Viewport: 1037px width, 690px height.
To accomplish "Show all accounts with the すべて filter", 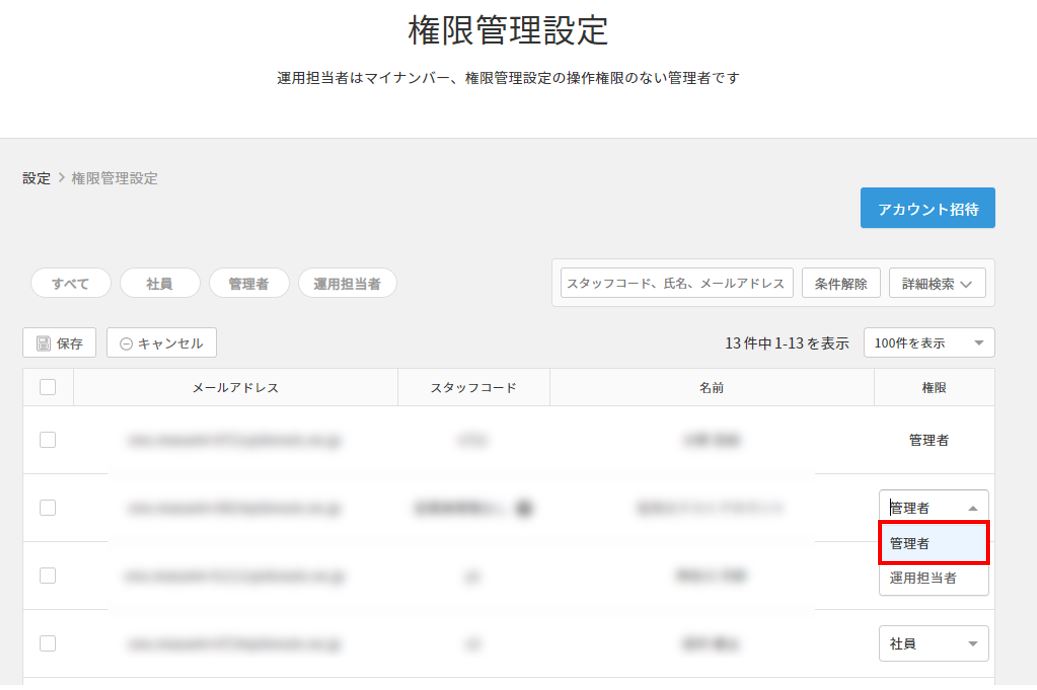I will [x=71, y=284].
